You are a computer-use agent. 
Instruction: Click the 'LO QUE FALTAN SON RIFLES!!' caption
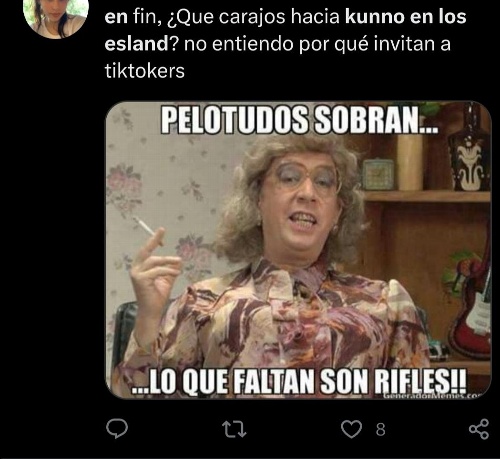(x=299, y=381)
